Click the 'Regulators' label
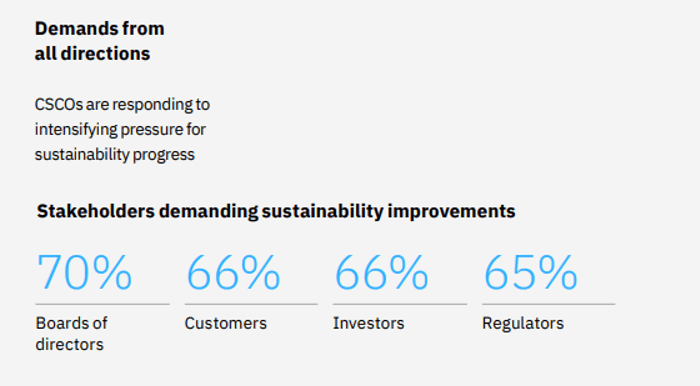 523,323
